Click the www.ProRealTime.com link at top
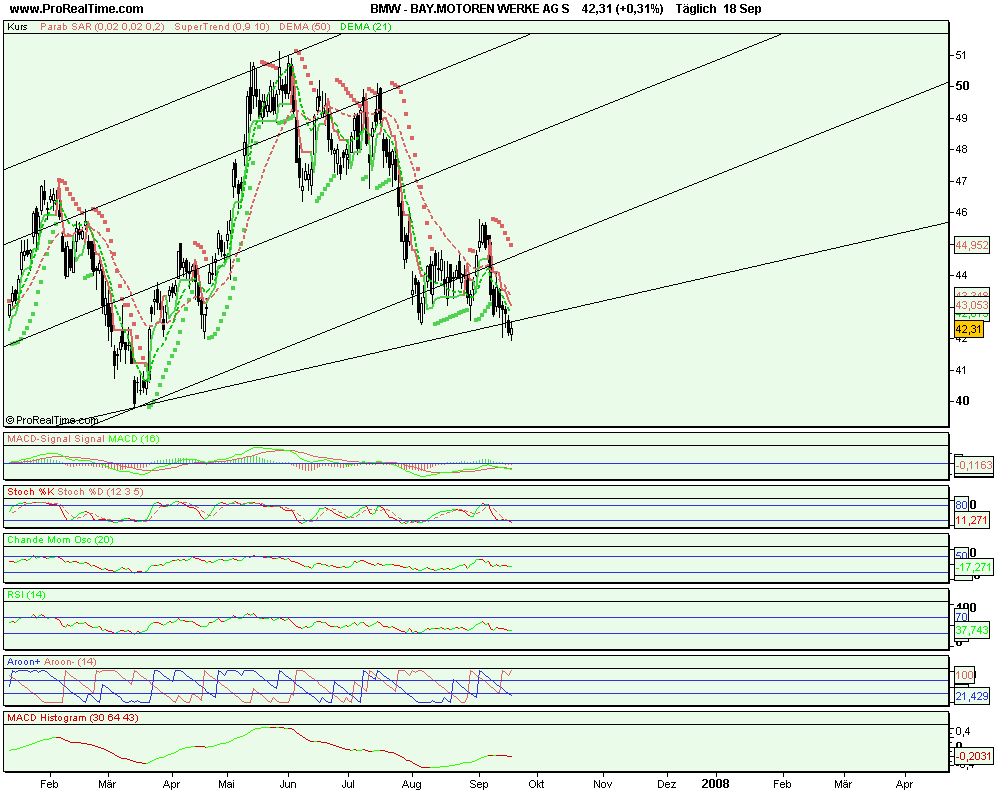This screenshot has height=800, width=1000. point(76,9)
